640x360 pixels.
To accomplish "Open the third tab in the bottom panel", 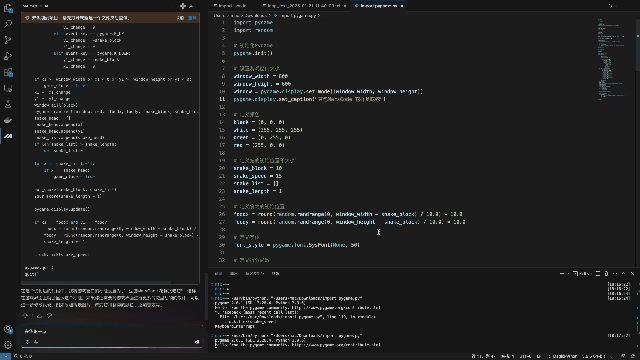I will 254,273.
